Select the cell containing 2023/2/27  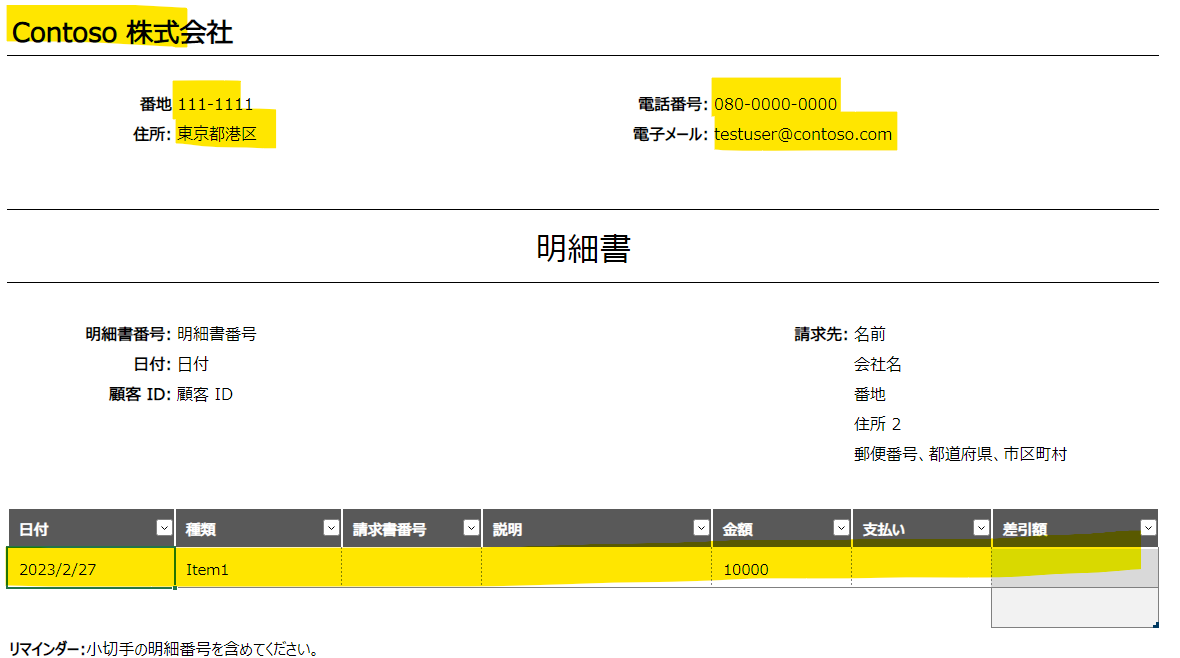(x=91, y=568)
